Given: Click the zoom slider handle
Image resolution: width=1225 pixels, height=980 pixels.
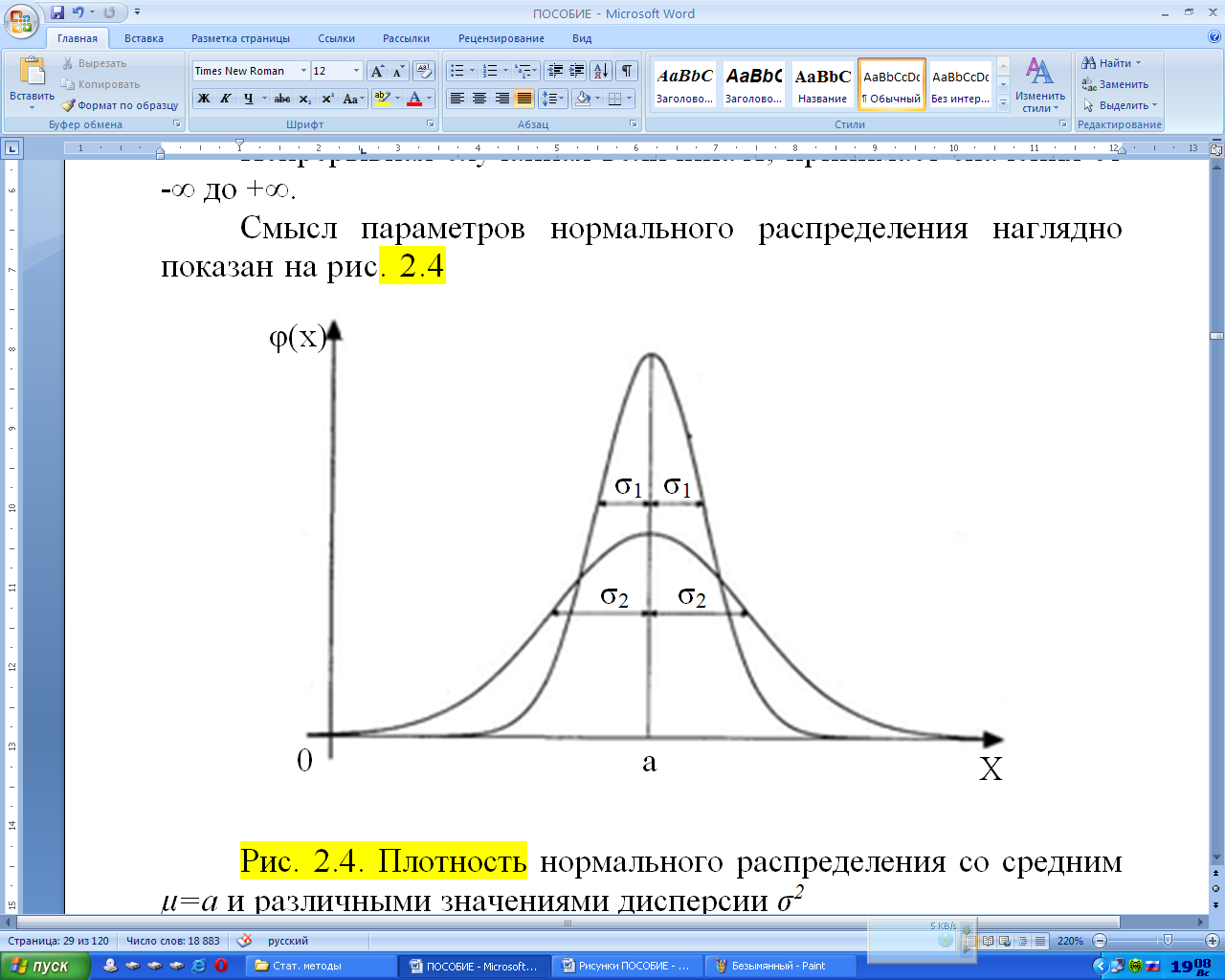Looking at the screenshot, I should point(1167,941).
